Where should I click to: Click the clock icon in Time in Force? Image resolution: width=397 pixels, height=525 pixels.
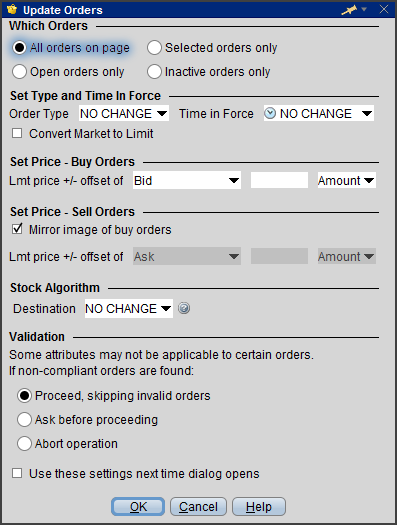270,114
